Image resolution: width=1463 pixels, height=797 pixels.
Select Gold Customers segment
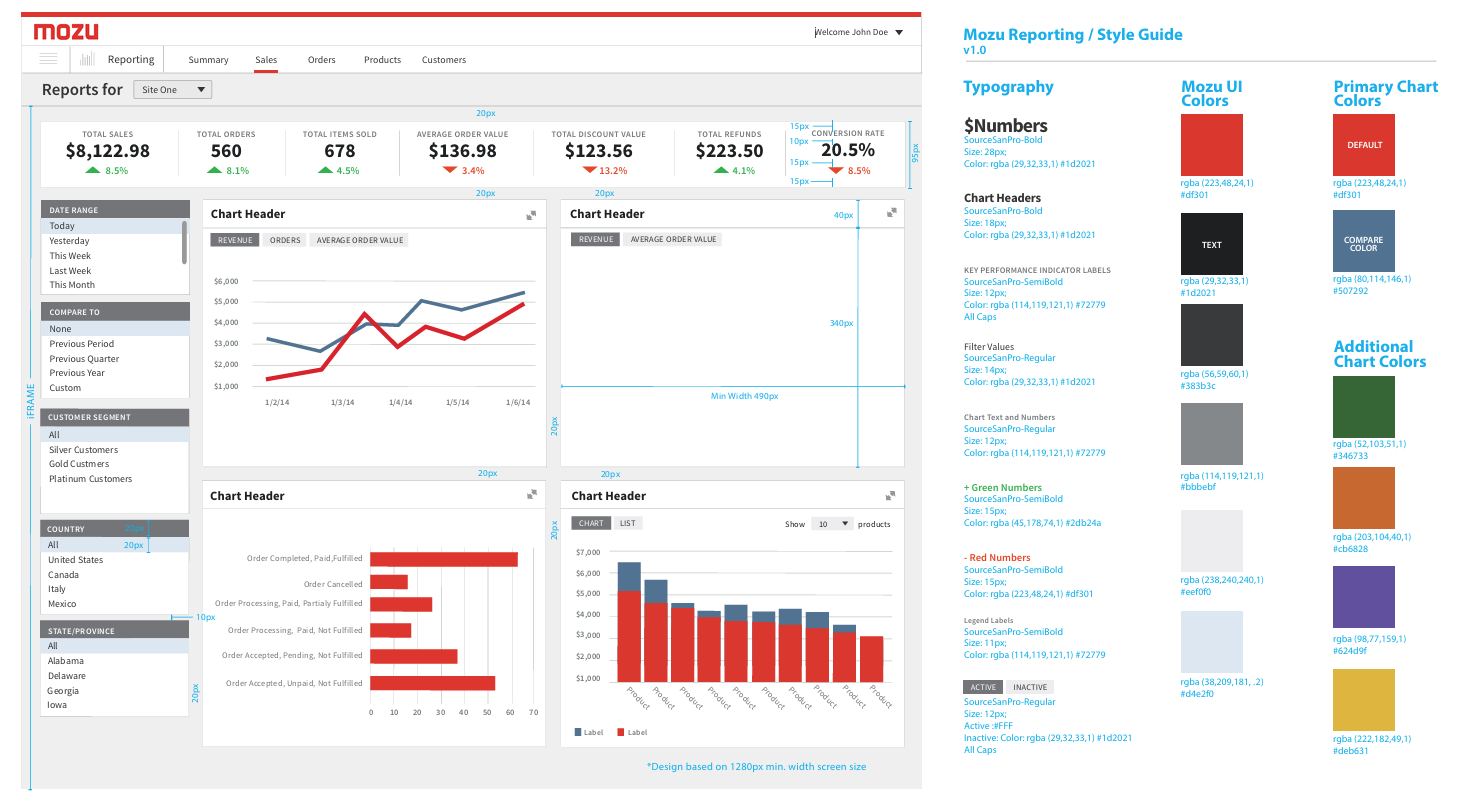115,464
